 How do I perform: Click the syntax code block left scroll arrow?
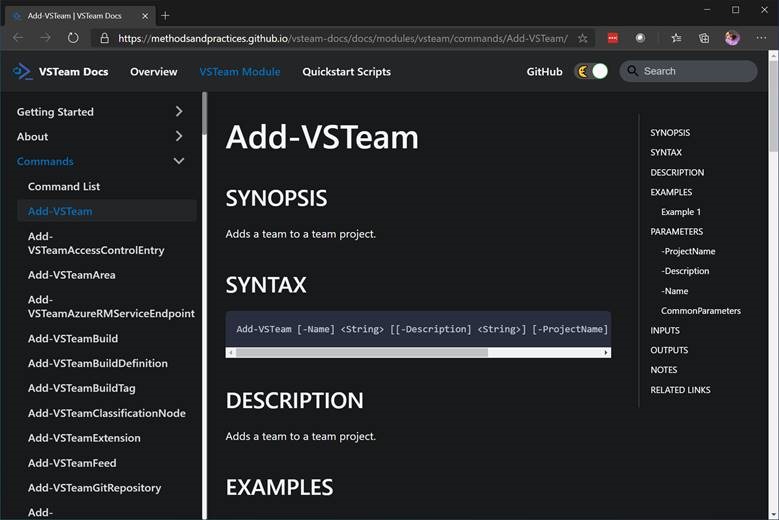(231, 353)
